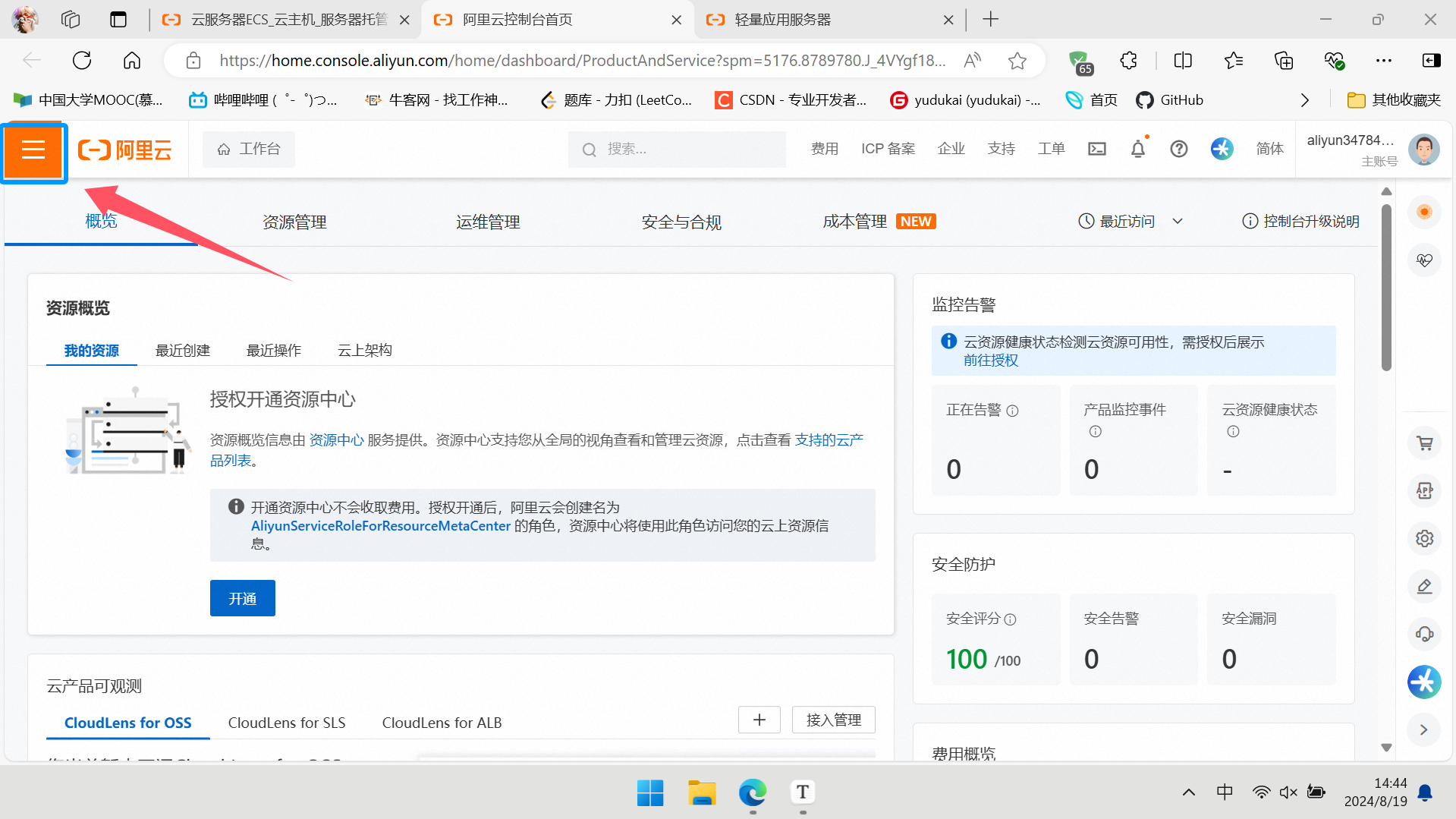This screenshot has height=819, width=1456.
Task: Open the API document sidebar icon
Action: coord(1425,491)
